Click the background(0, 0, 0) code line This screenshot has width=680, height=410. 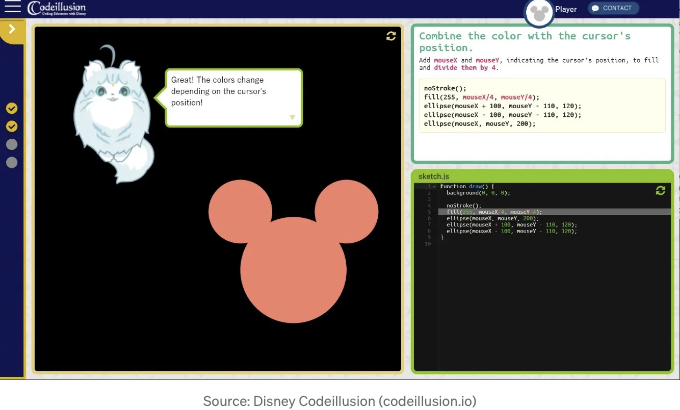pyautogui.click(x=478, y=193)
